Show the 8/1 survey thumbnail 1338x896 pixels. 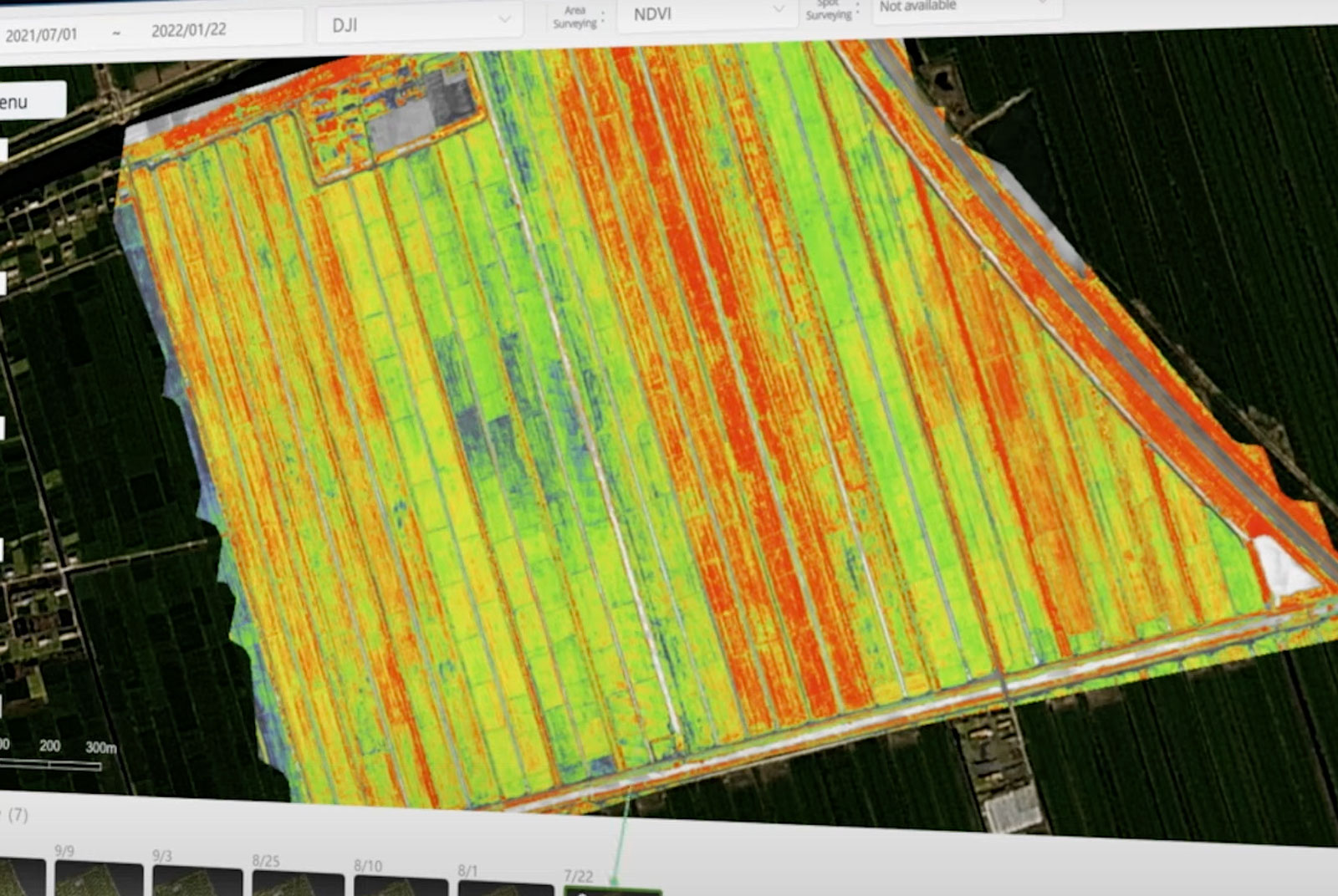[x=506, y=888]
